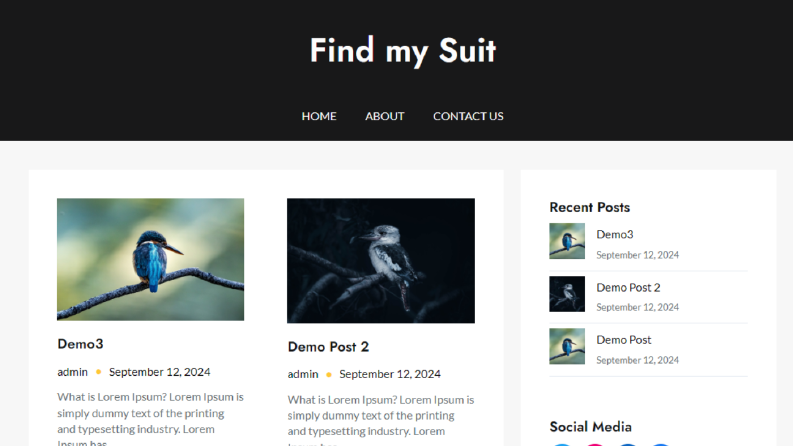Click the admin author link under Demo Post 2
793x446 pixels.
pyautogui.click(x=303, y=374)
